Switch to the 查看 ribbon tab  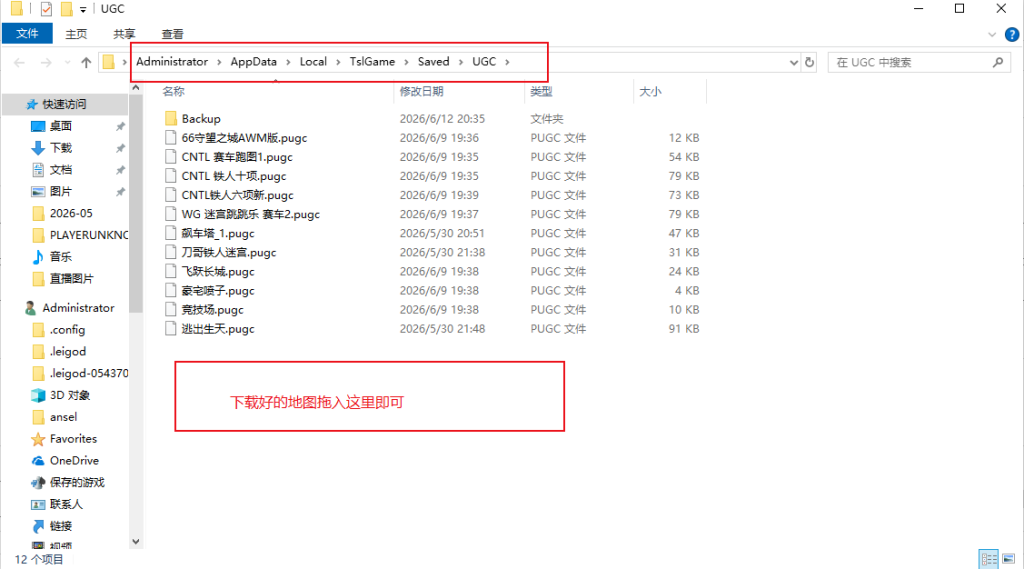[x=172, y=34]
